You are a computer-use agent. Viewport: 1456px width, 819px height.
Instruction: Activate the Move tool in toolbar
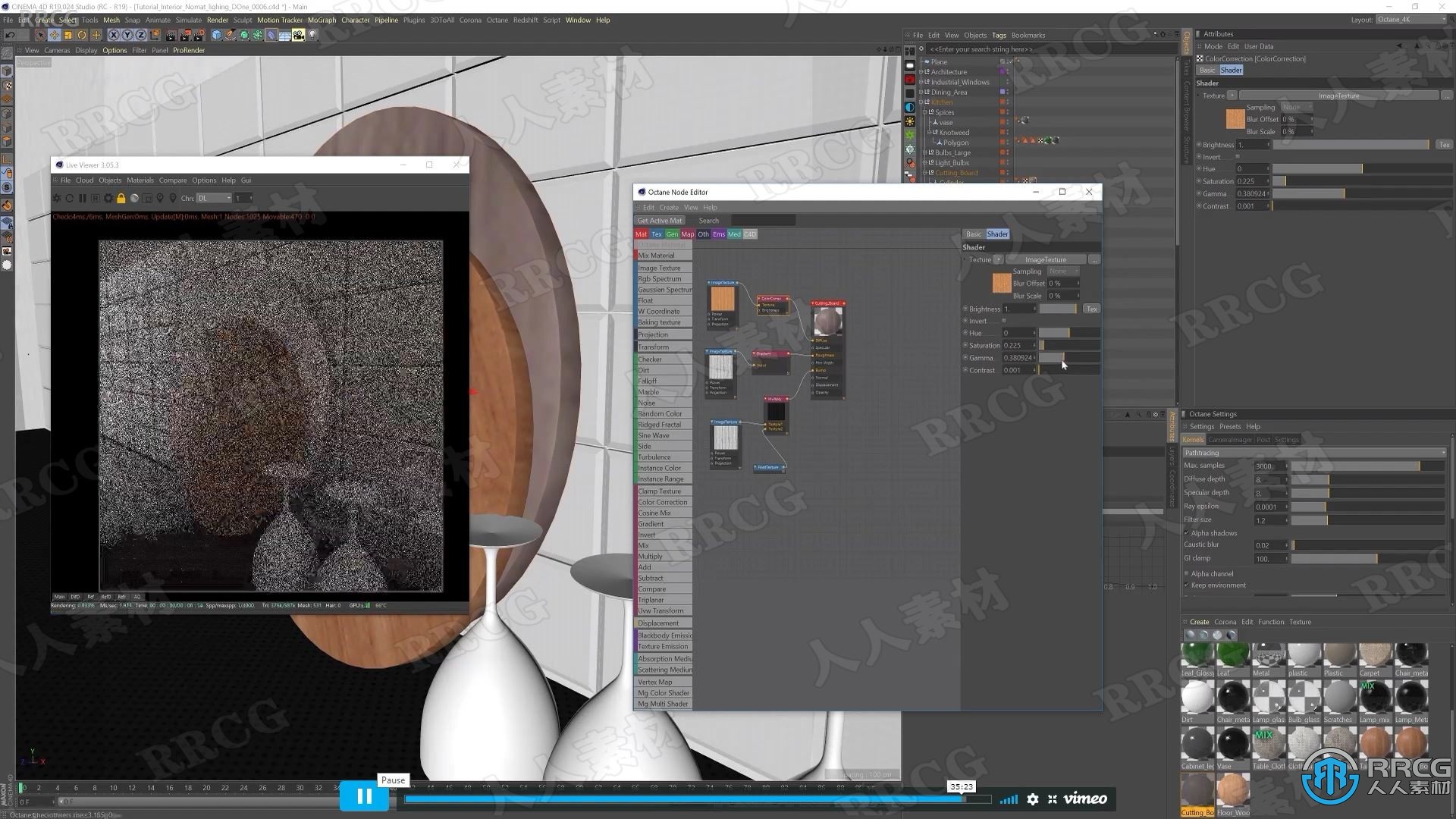55,35
